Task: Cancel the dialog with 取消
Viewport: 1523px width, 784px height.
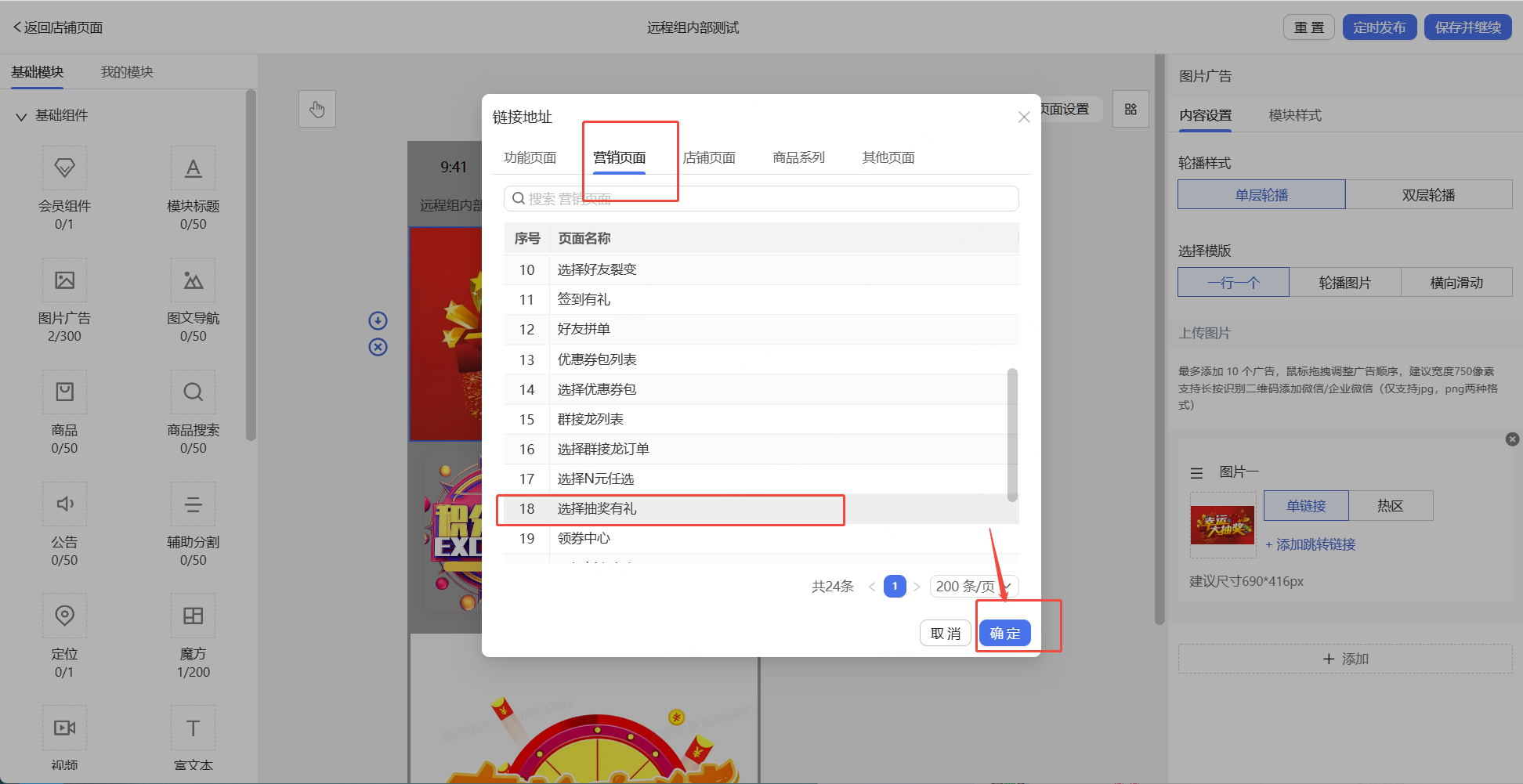Action: [946, 633]
